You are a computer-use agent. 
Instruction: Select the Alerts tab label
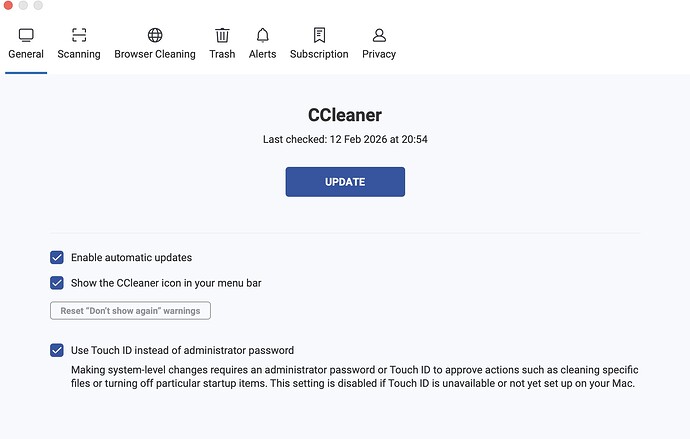pos(263,54)
